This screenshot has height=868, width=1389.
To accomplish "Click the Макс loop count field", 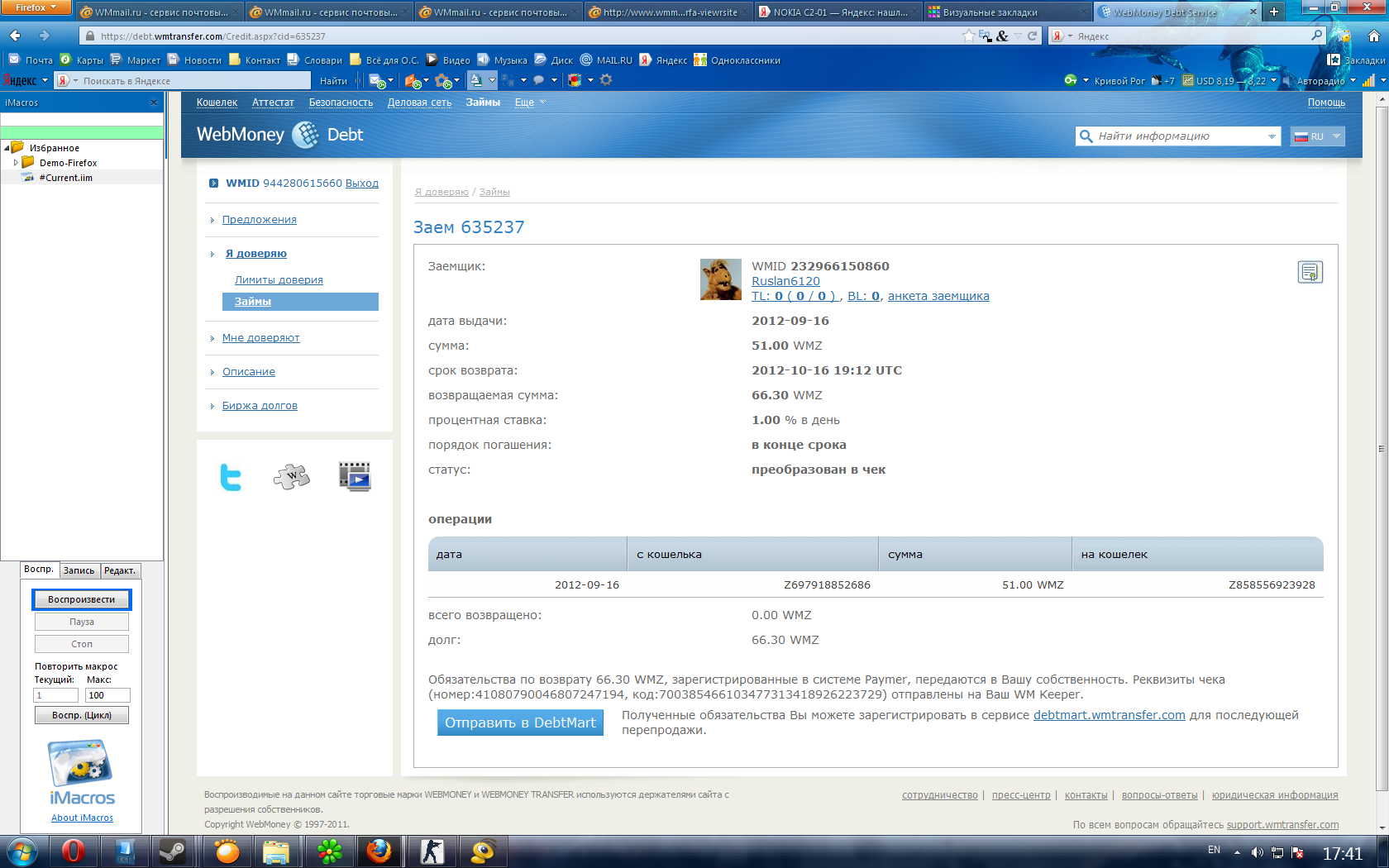I will pyautogui.click(x=107, y=695).
